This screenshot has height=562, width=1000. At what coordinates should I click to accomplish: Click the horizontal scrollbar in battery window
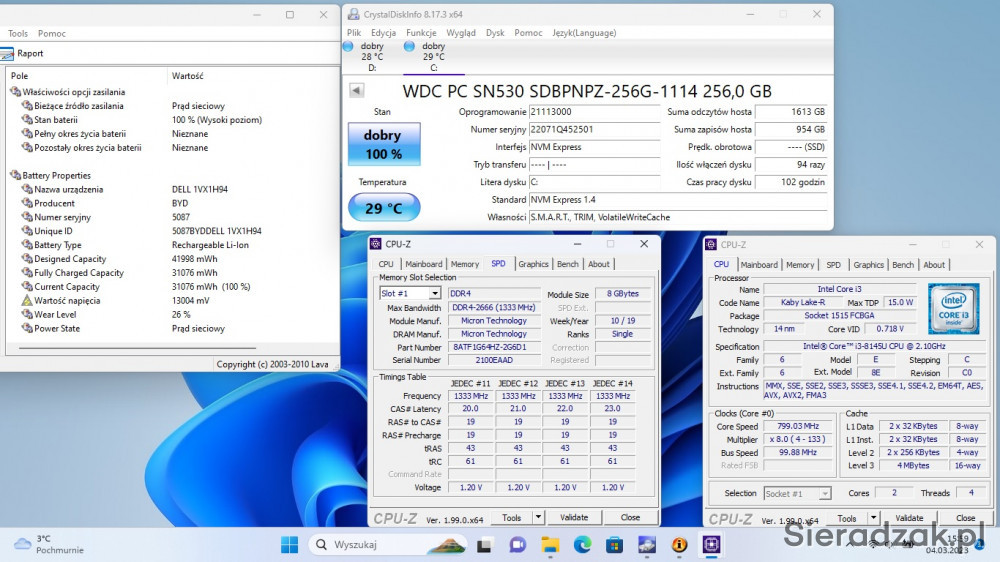[138, 348]
